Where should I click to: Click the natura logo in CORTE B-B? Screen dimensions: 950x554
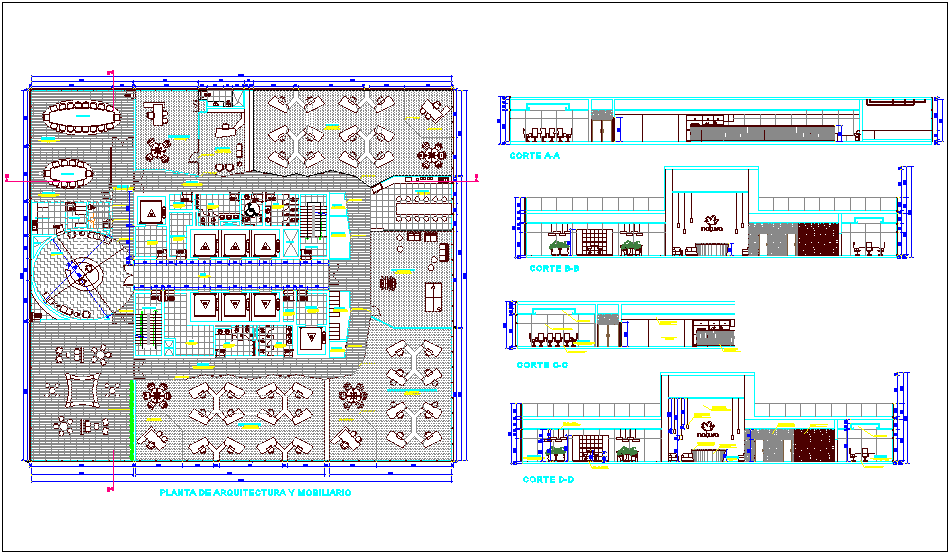coord(710,223)
